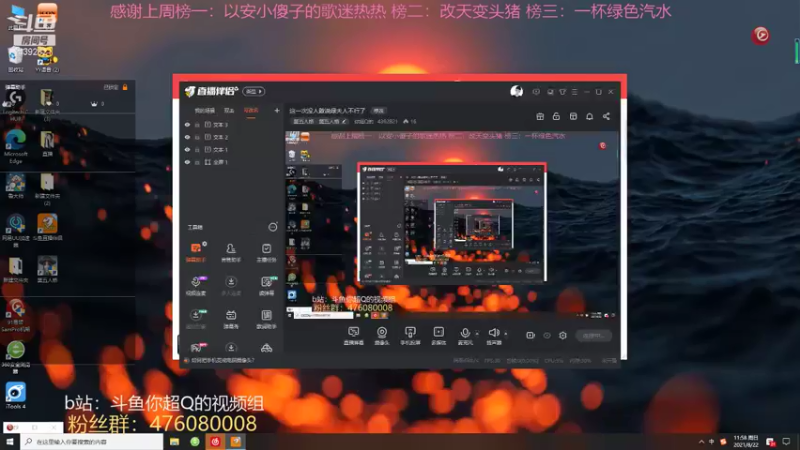Image resolution: width=800 pixels, height=450 pixels.
Task: Click the start streaming button in bottom right
Action: point(593,335)
